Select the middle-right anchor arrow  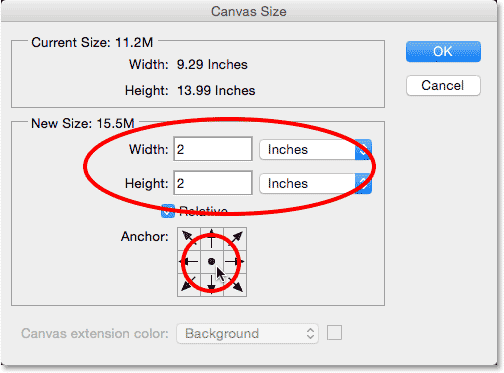pyautogui.click(x=235, y=262)
